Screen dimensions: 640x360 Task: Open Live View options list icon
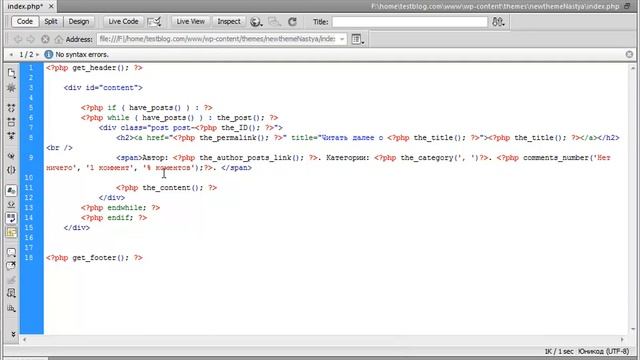pyautogui.click(x=358, y=39)
